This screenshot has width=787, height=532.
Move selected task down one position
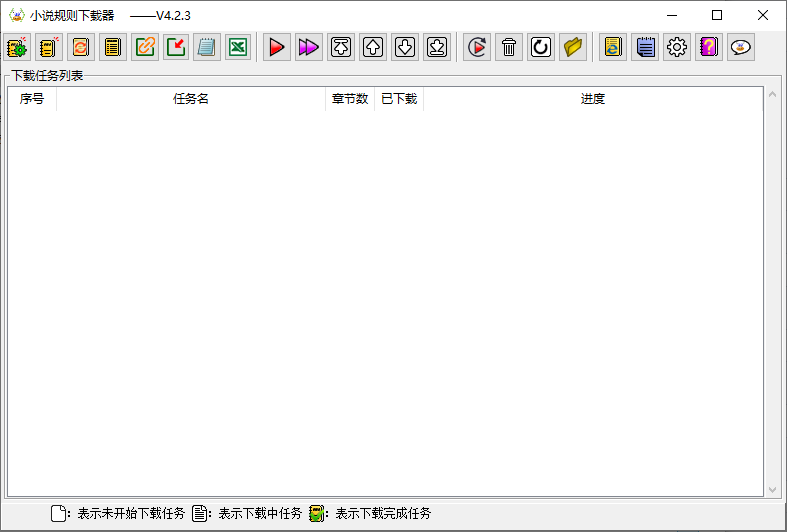click(x=405, y=47)
